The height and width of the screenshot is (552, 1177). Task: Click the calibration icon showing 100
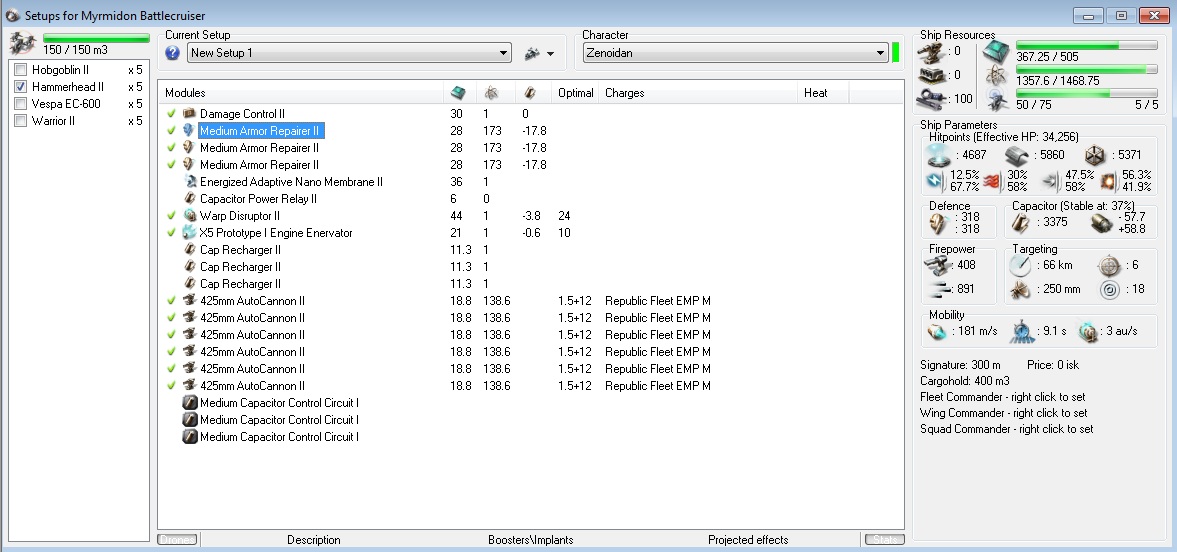coord(932,98)
